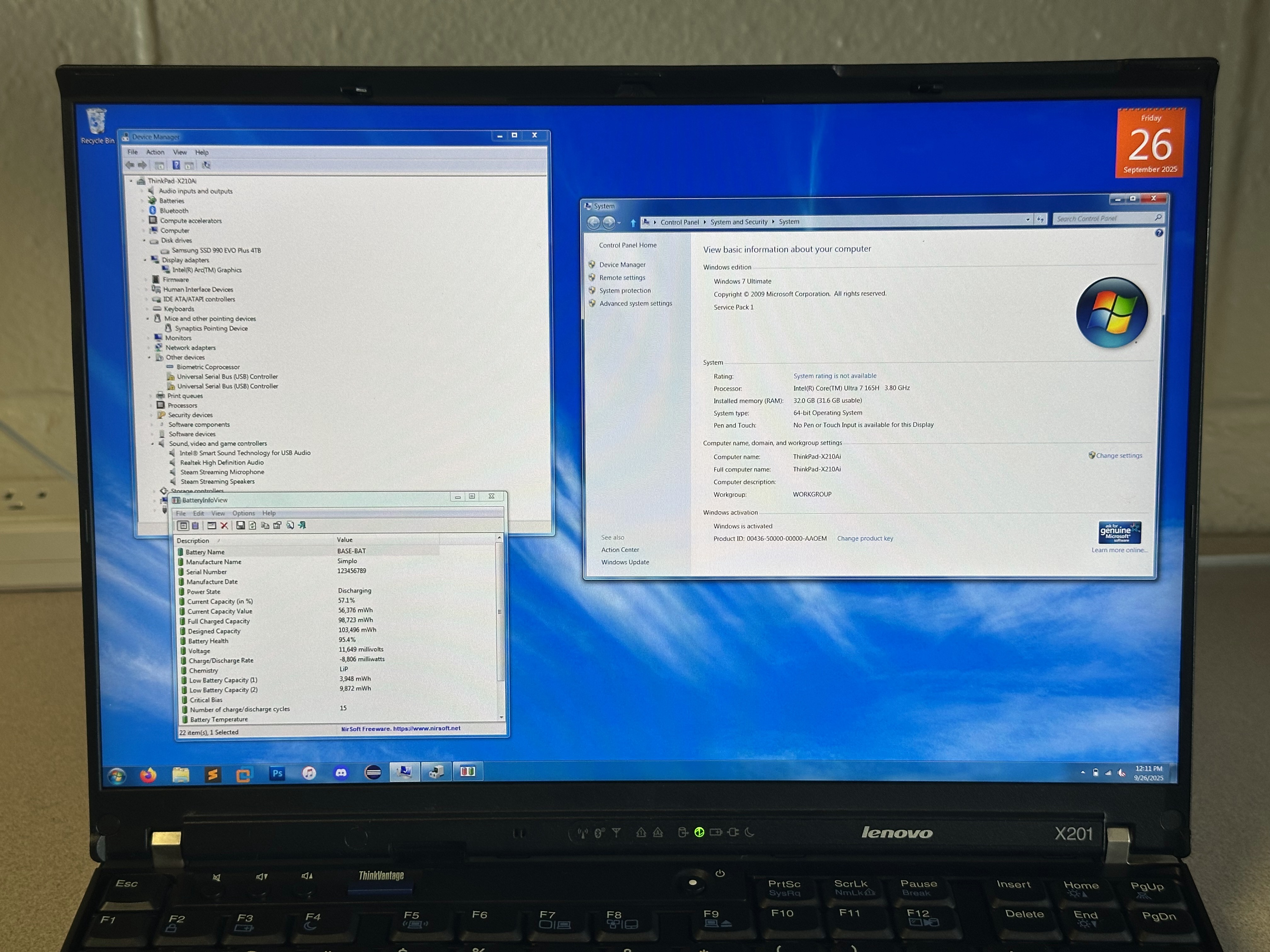Toggle the battery log view mode button
1270x952 pixels.
(x=195, y=526)
